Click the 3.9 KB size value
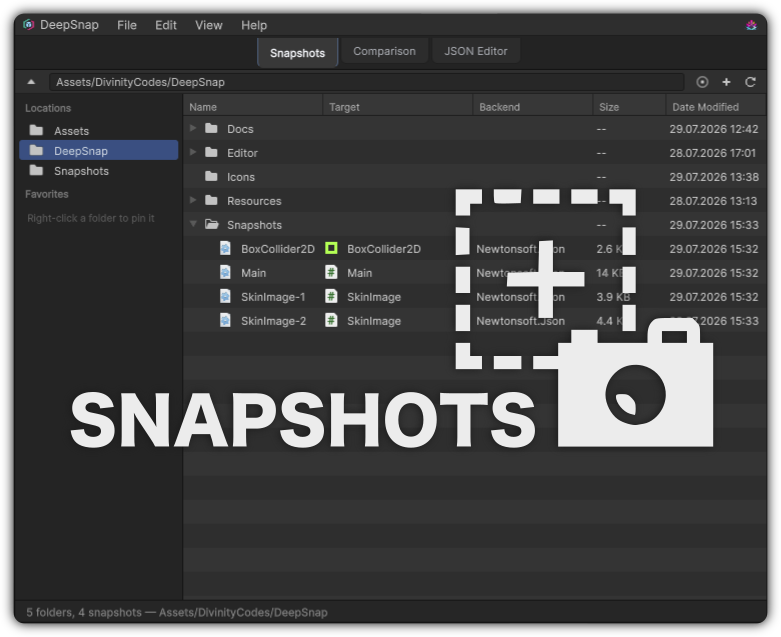781x637 pixels. click(613, 296)
